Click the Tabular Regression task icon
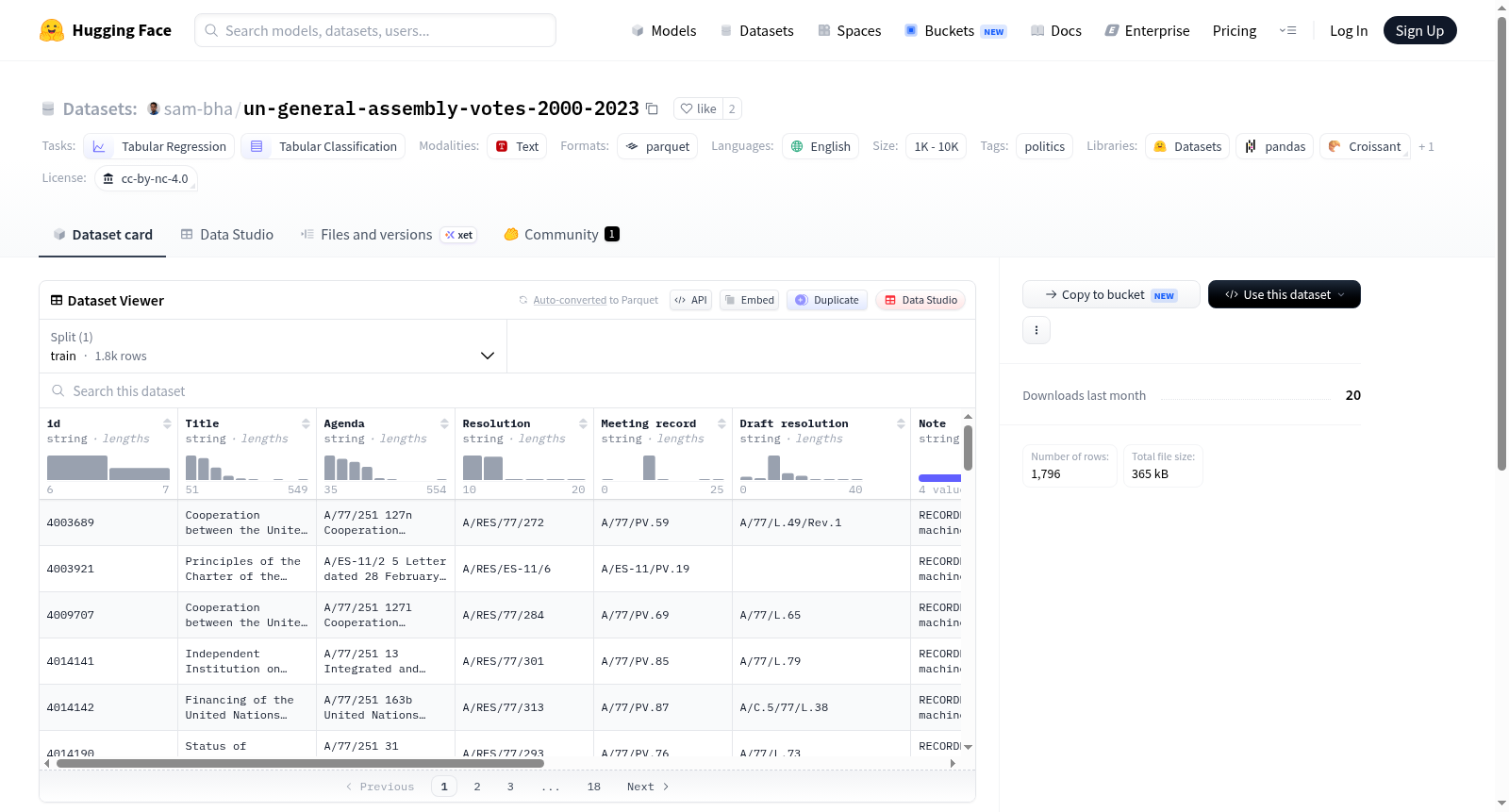 99,146
